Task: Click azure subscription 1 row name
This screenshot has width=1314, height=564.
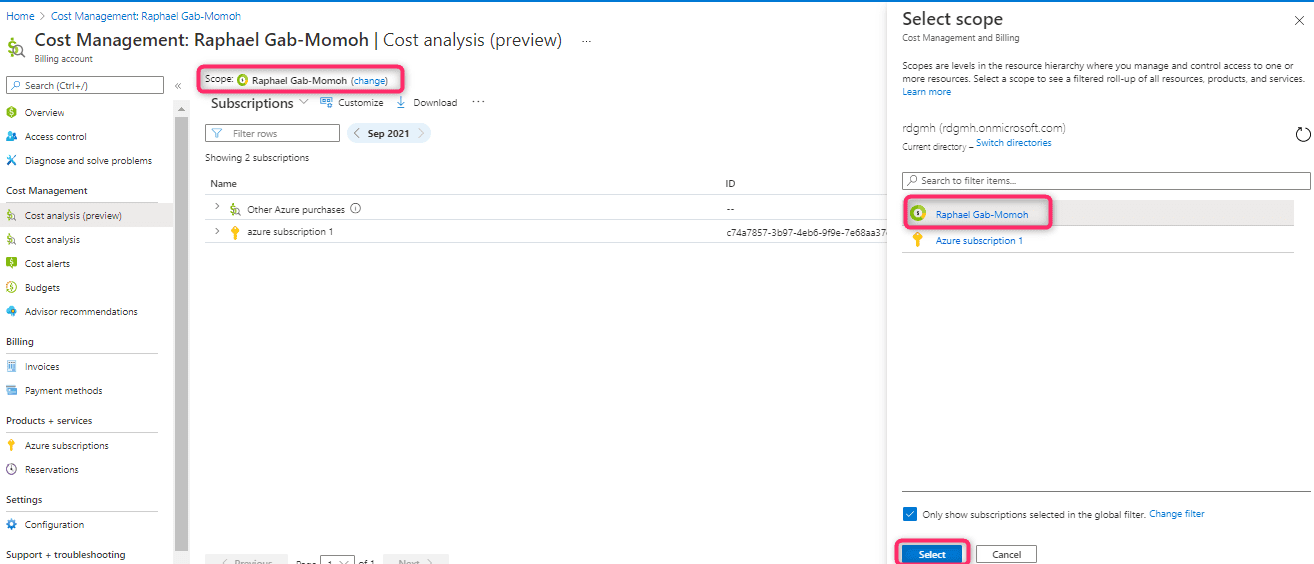Action: tap(290, 232)
